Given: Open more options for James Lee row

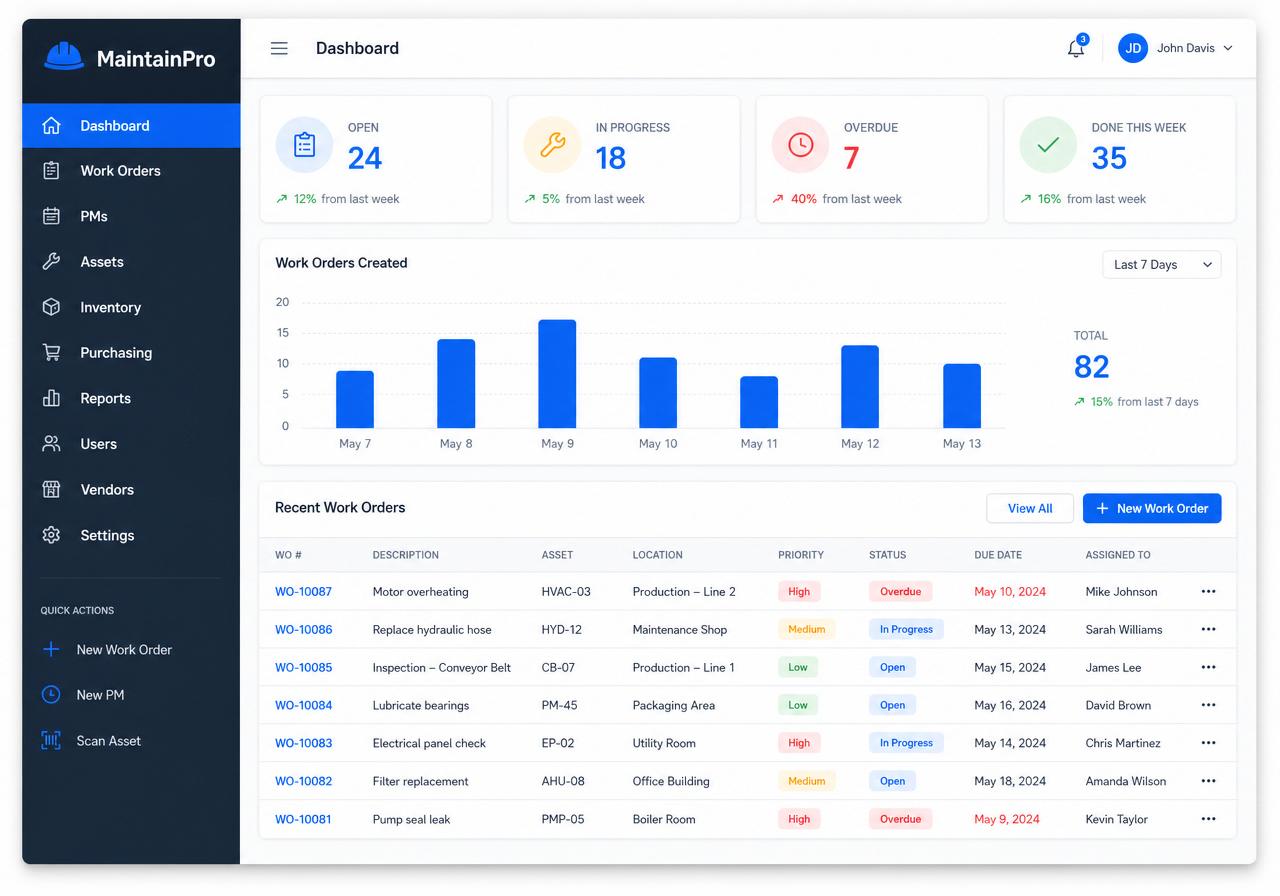Looking at the screenshot, I should click(x=1208, y=667).
